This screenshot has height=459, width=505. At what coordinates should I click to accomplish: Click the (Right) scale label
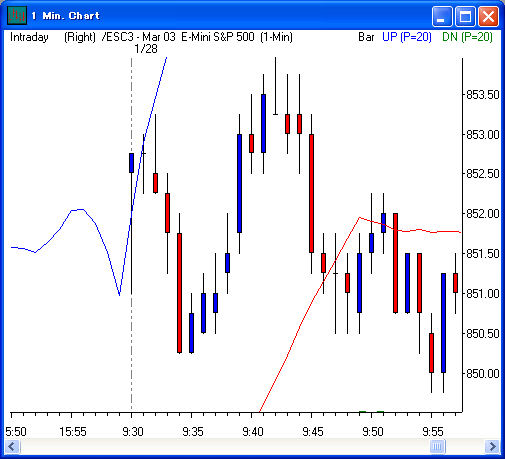[80, 37]
